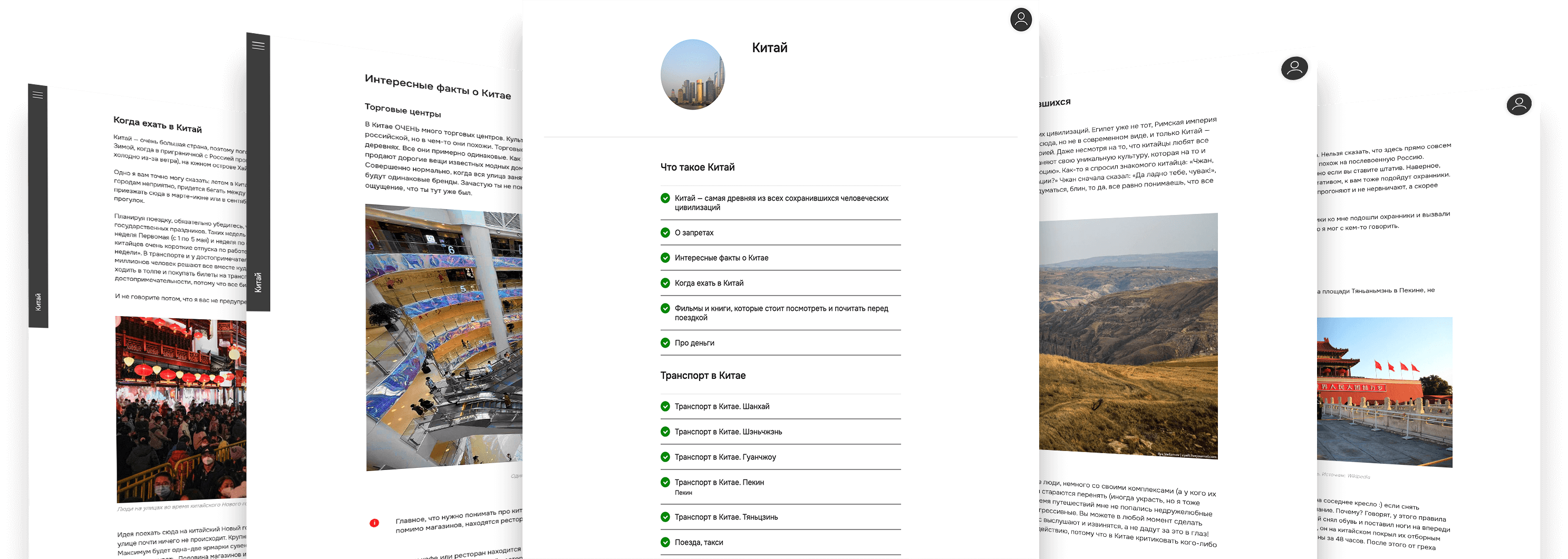Click green checkmark beside 'Про деньги'
The width and height of the screenshot is (1568, 559).
pos(665,343)
